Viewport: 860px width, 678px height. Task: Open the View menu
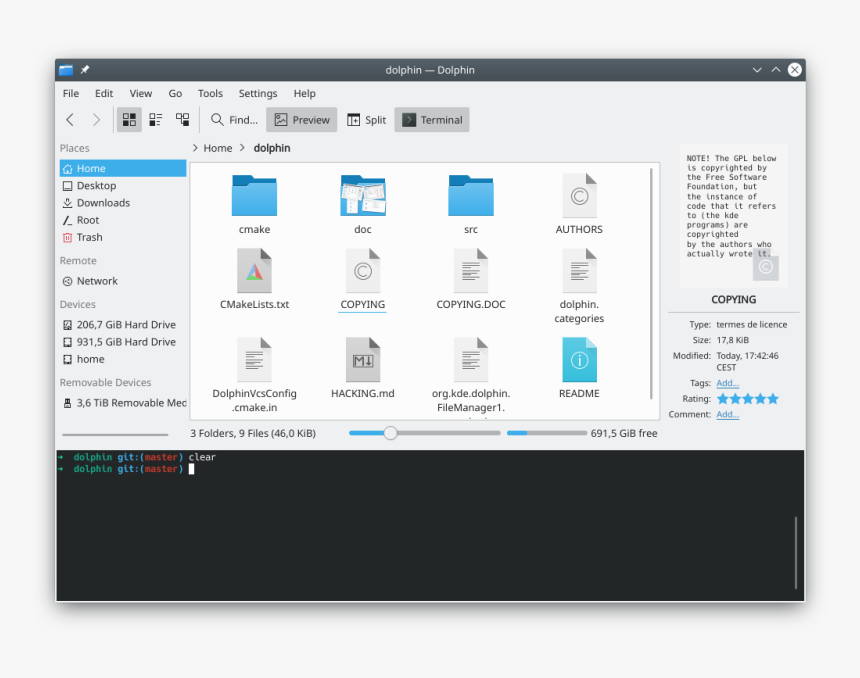[141, 93]
